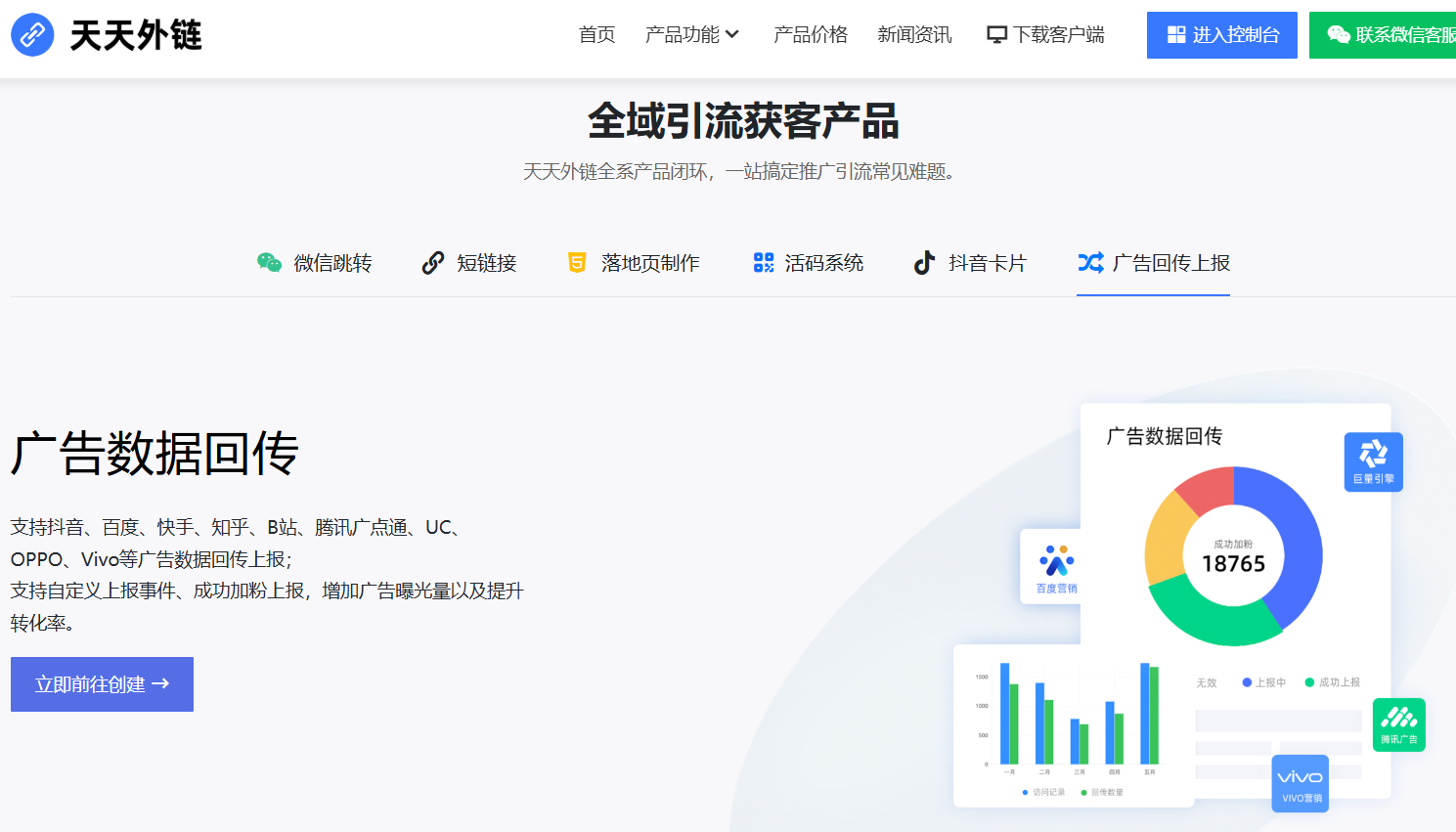Click the 巨量引擎 icon badge
The height and width of the screenshot is (832, 1456).
click(x=1373, y=461)
